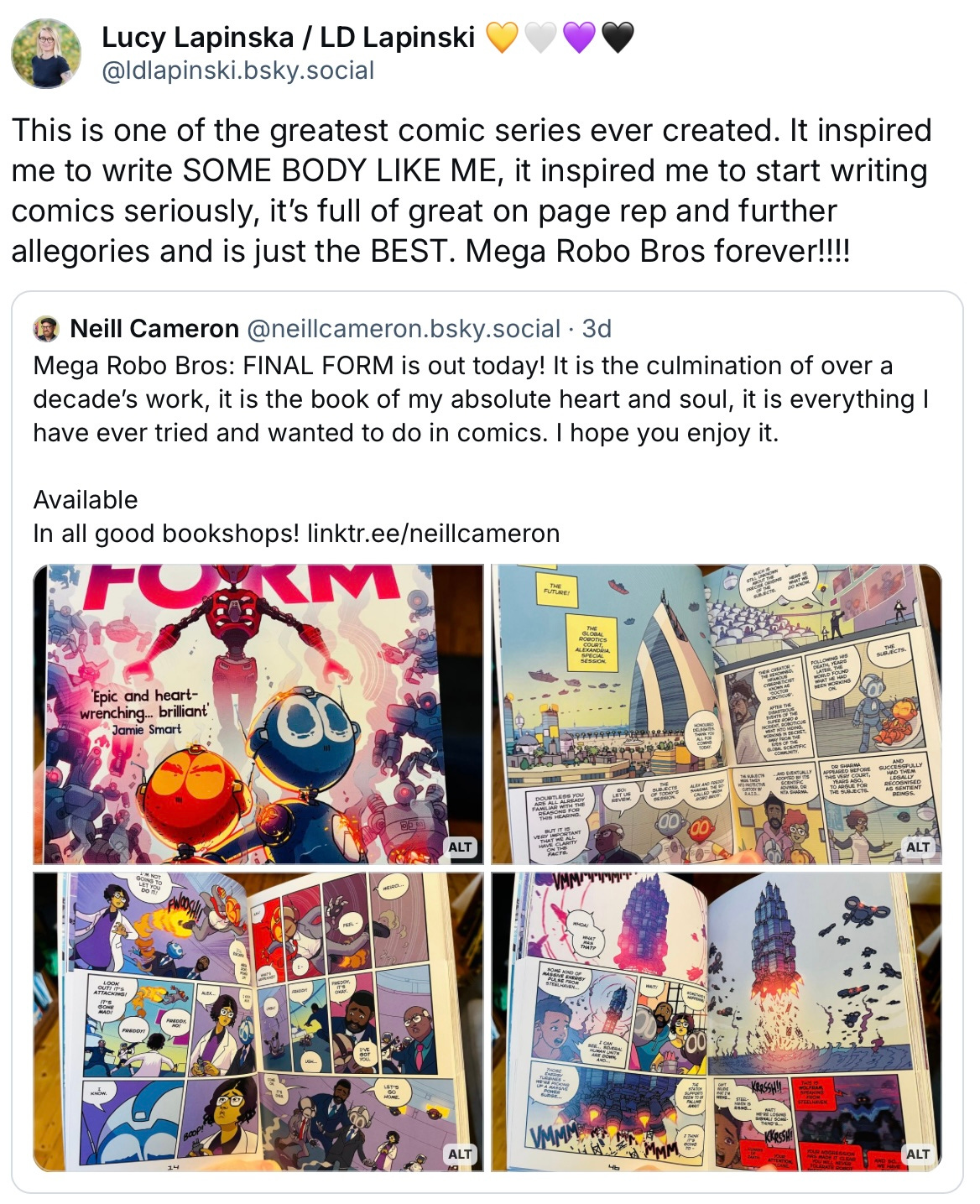Screen dimensions: 980x1204
Task: Show ALT text for court scene image
Action: (918, 847)
